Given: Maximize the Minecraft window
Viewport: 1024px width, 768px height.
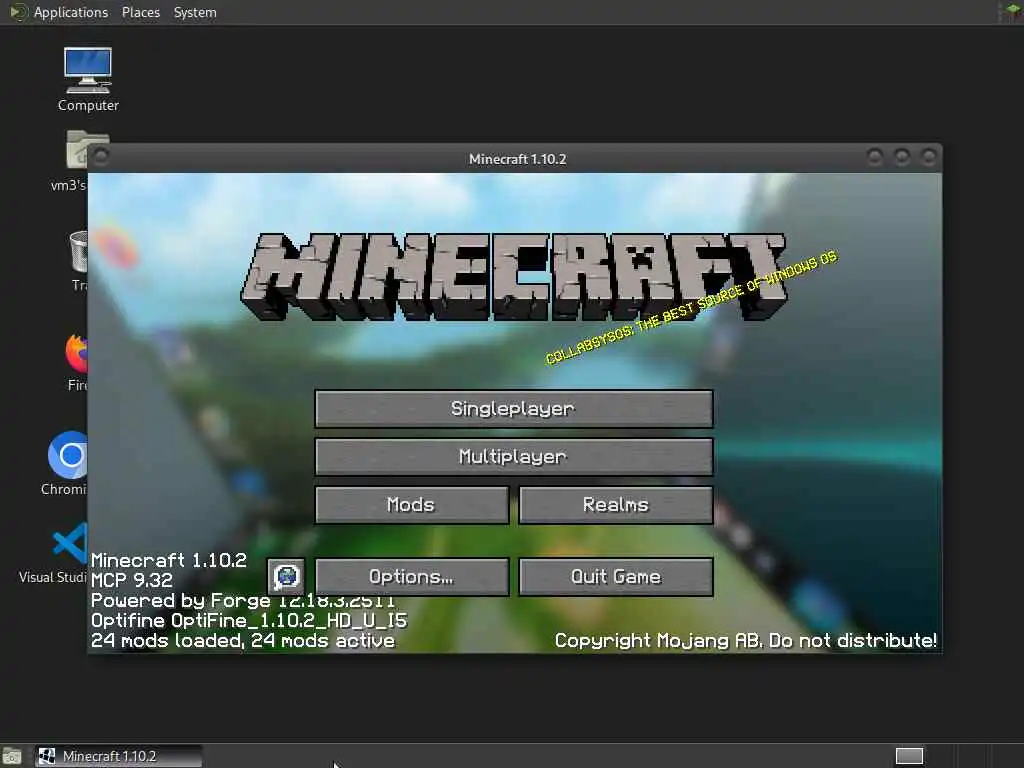Looking at the screenshot, I should 902,157.
